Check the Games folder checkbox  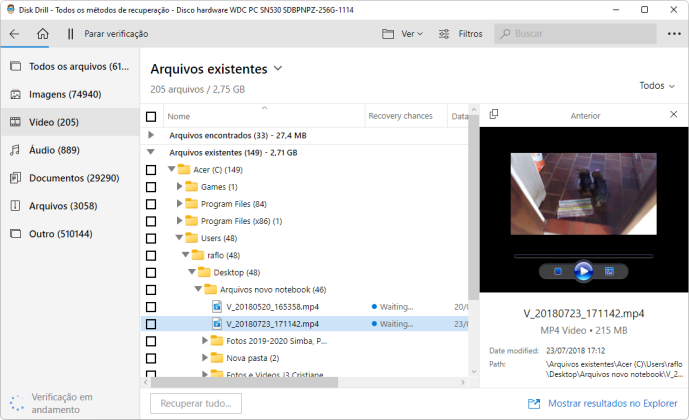(x=151, y=187)
